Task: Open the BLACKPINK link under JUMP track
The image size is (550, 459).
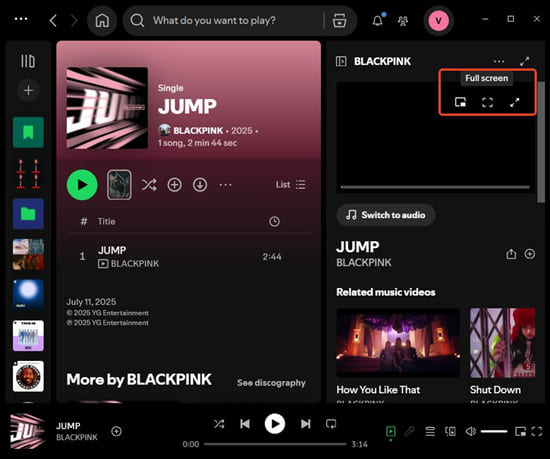Action: 135,264
